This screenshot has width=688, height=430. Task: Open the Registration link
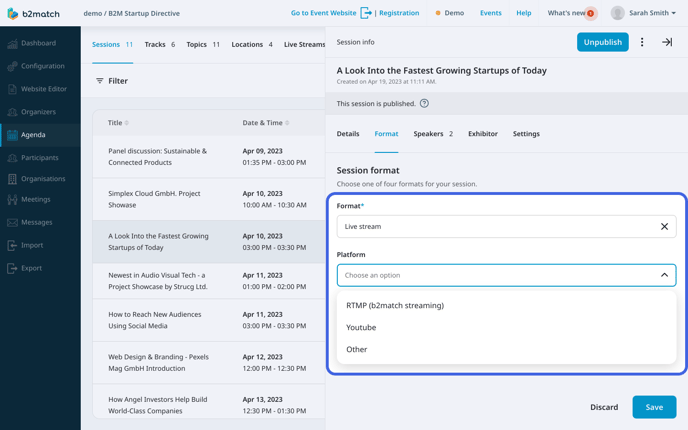tap(399, 13)
